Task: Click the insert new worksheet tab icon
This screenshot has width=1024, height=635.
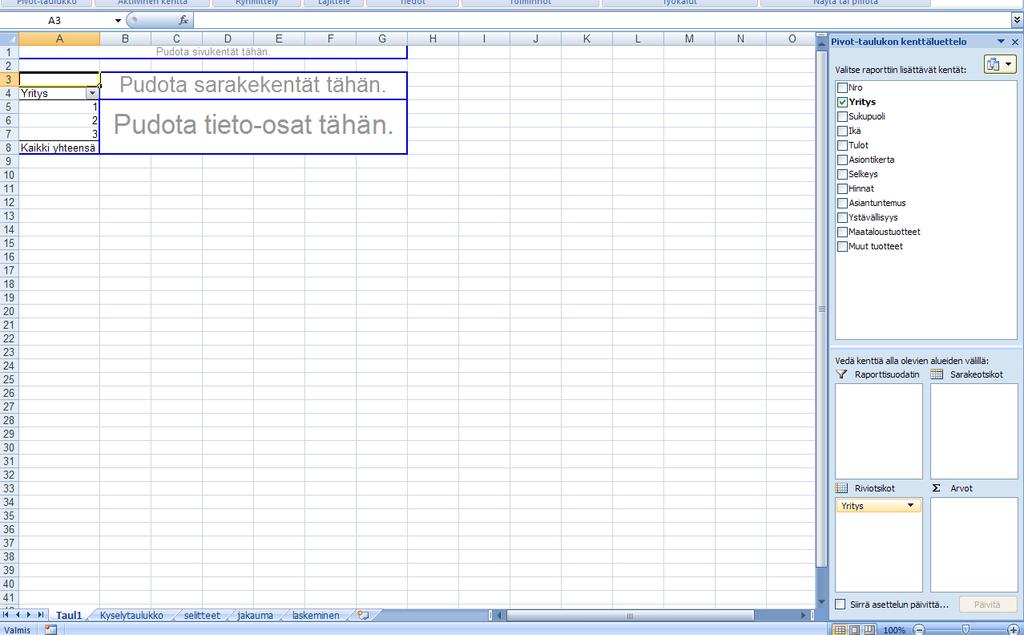Action: (363, 615)
